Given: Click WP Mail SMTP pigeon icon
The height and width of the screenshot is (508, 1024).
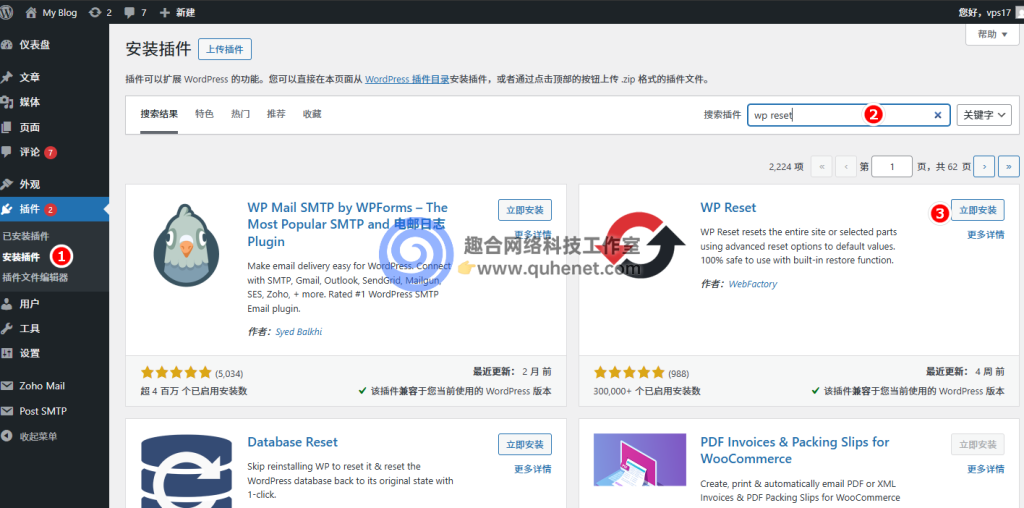Looking at the screenshot, I should [x=186, y=245].
